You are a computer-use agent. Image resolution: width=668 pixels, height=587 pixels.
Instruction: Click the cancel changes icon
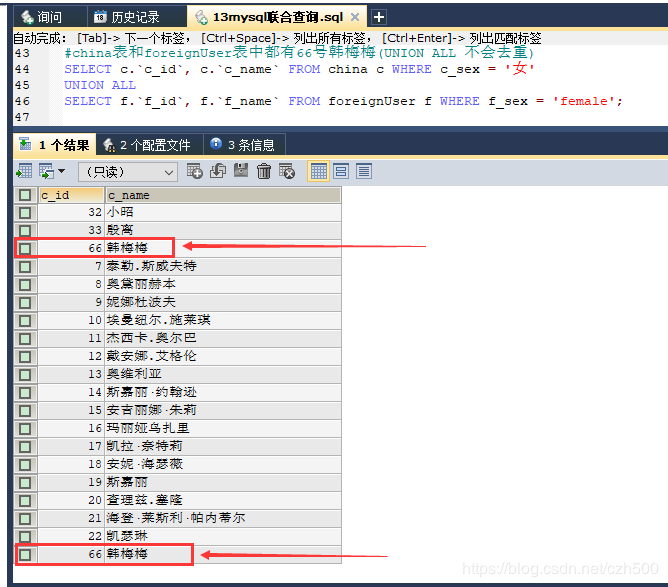[x=287, y=171]
